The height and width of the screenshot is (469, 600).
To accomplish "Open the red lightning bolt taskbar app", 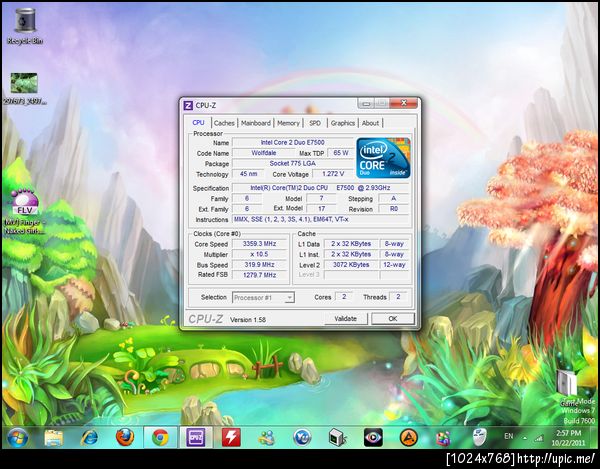I will (231, 438).
